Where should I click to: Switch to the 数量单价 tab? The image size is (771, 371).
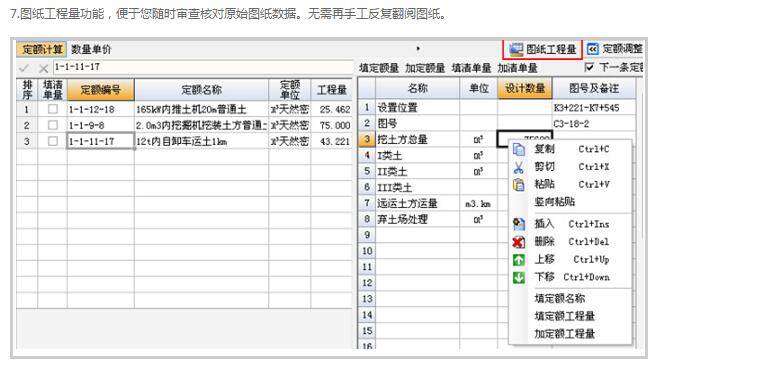[91, 50]
